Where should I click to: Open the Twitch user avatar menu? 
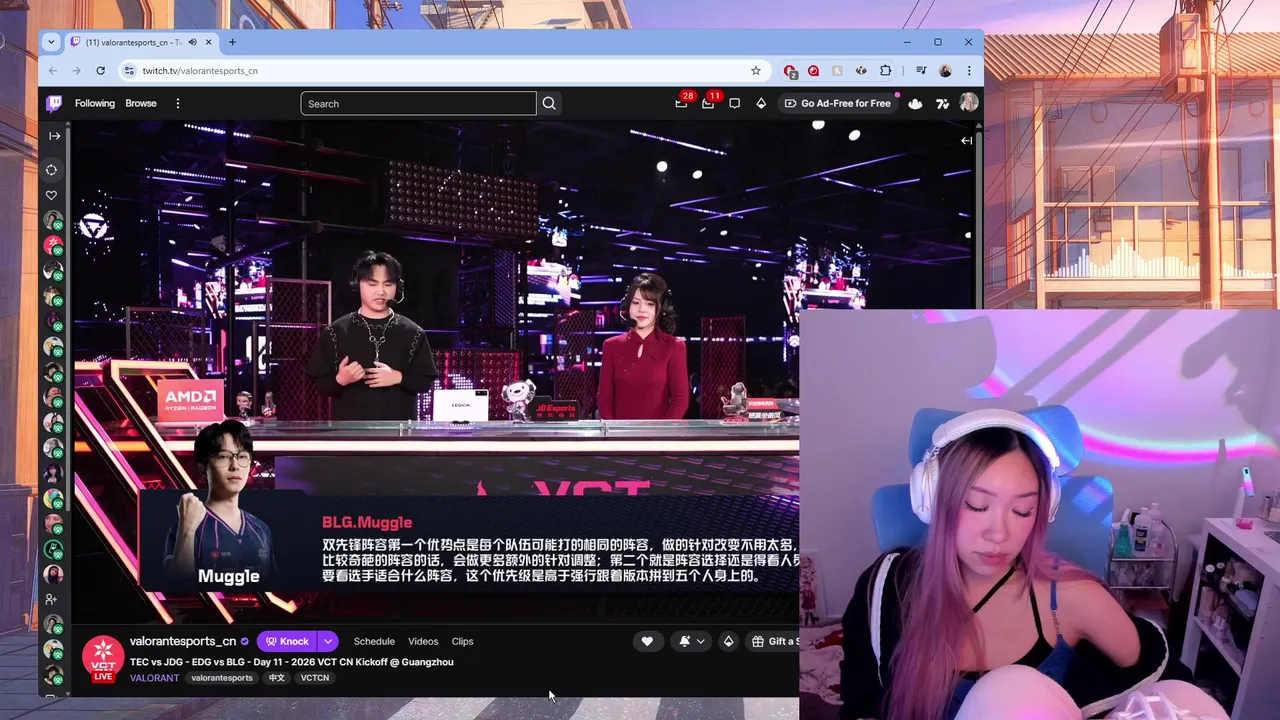[x=968, y=103]
